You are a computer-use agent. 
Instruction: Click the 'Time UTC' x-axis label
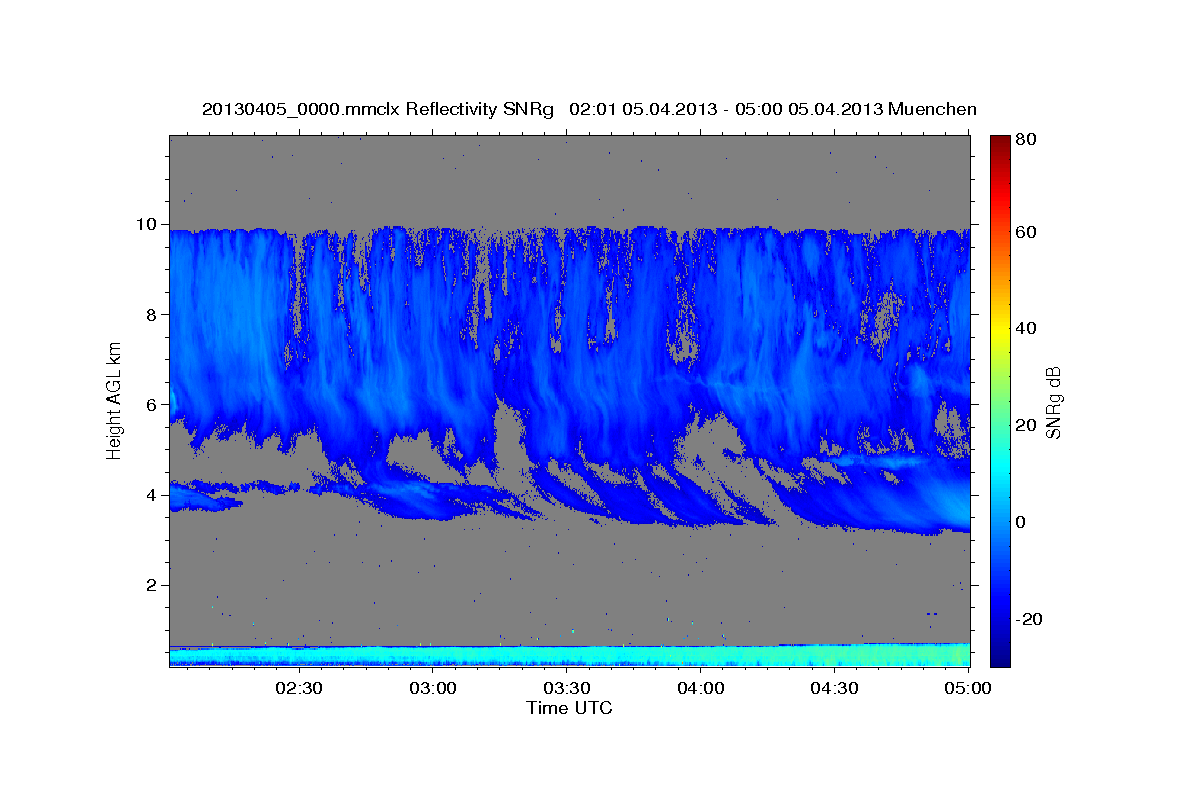pyautogui.click(x=569, y=708)
